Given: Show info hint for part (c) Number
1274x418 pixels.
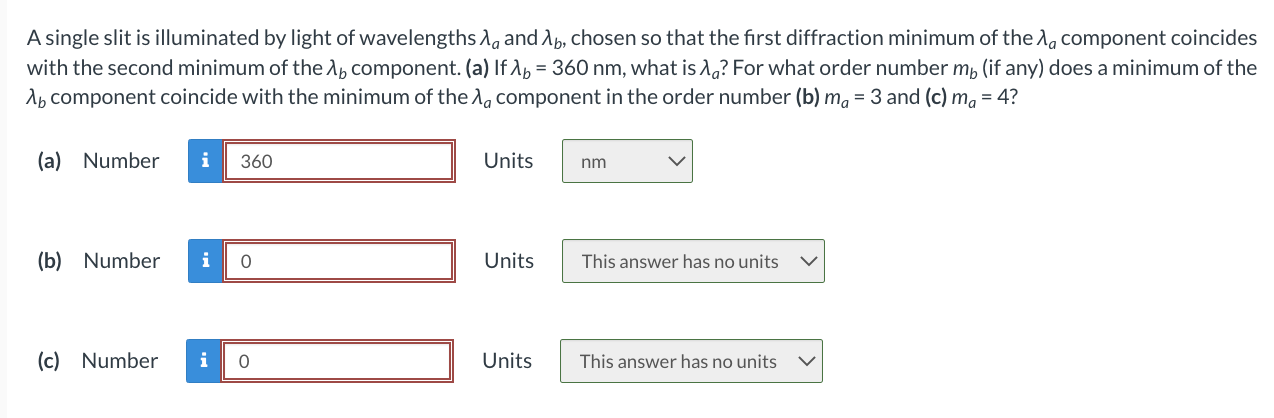Looking at the screenshot, I should [203, 361].
